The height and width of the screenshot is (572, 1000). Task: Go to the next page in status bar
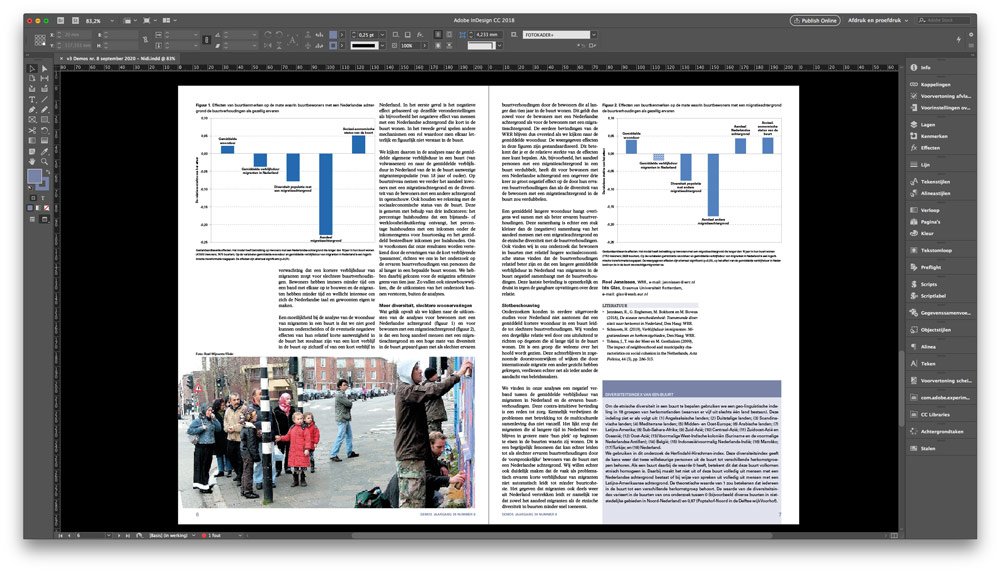(119, 535)
